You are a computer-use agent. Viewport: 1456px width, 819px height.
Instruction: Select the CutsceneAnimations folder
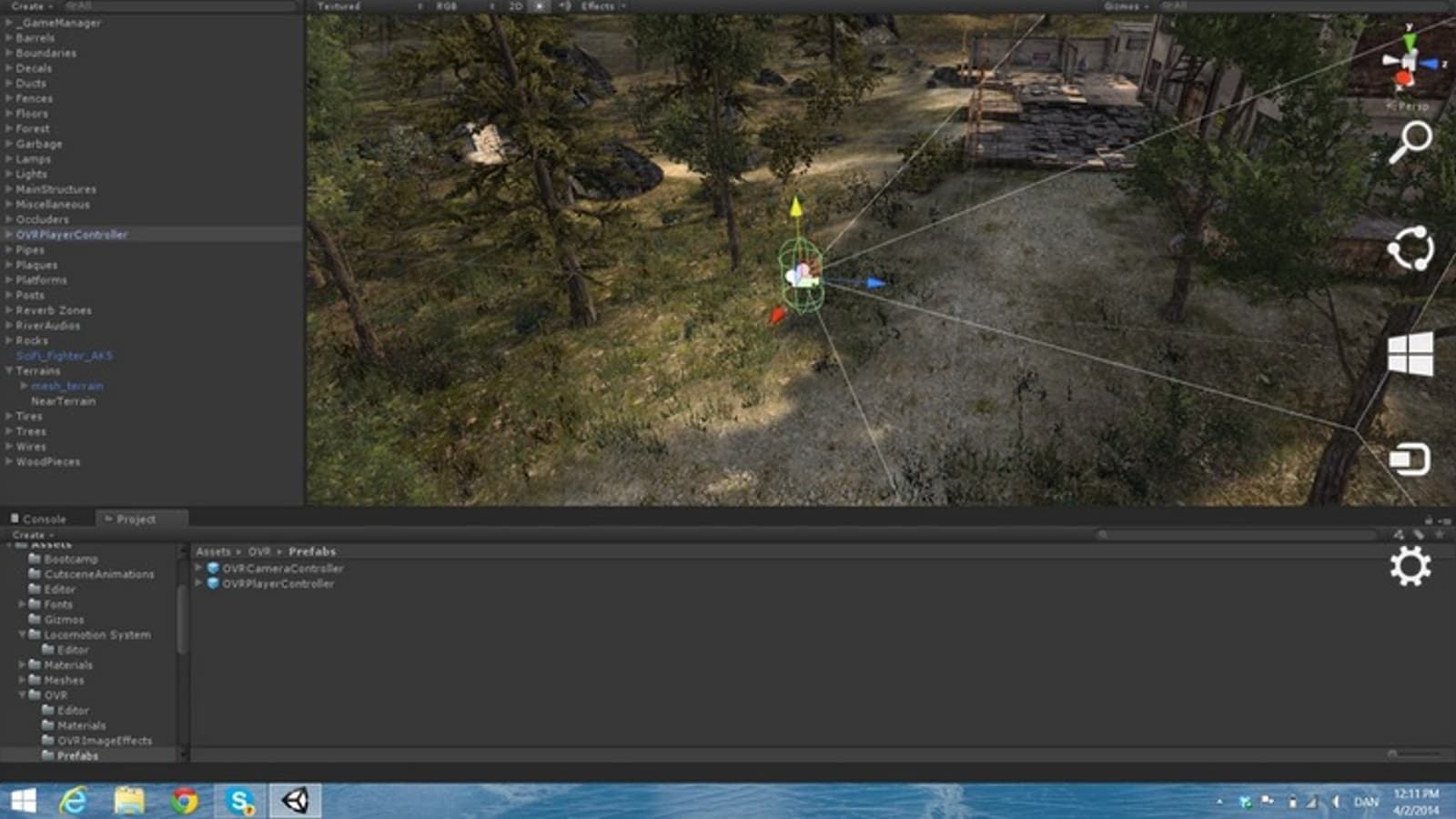(x=99, y=574)
